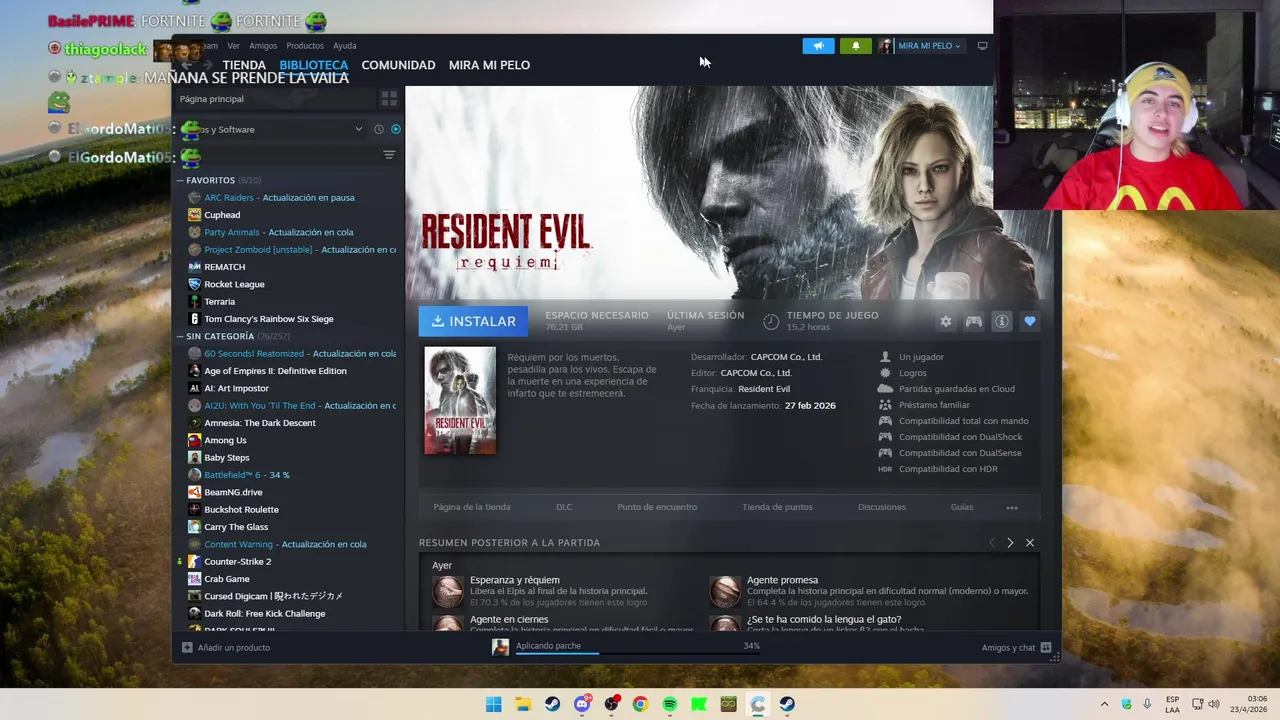Open Página de la tienda link
The height and width of the screenshot is (720, 1280).
coord(472,507)
